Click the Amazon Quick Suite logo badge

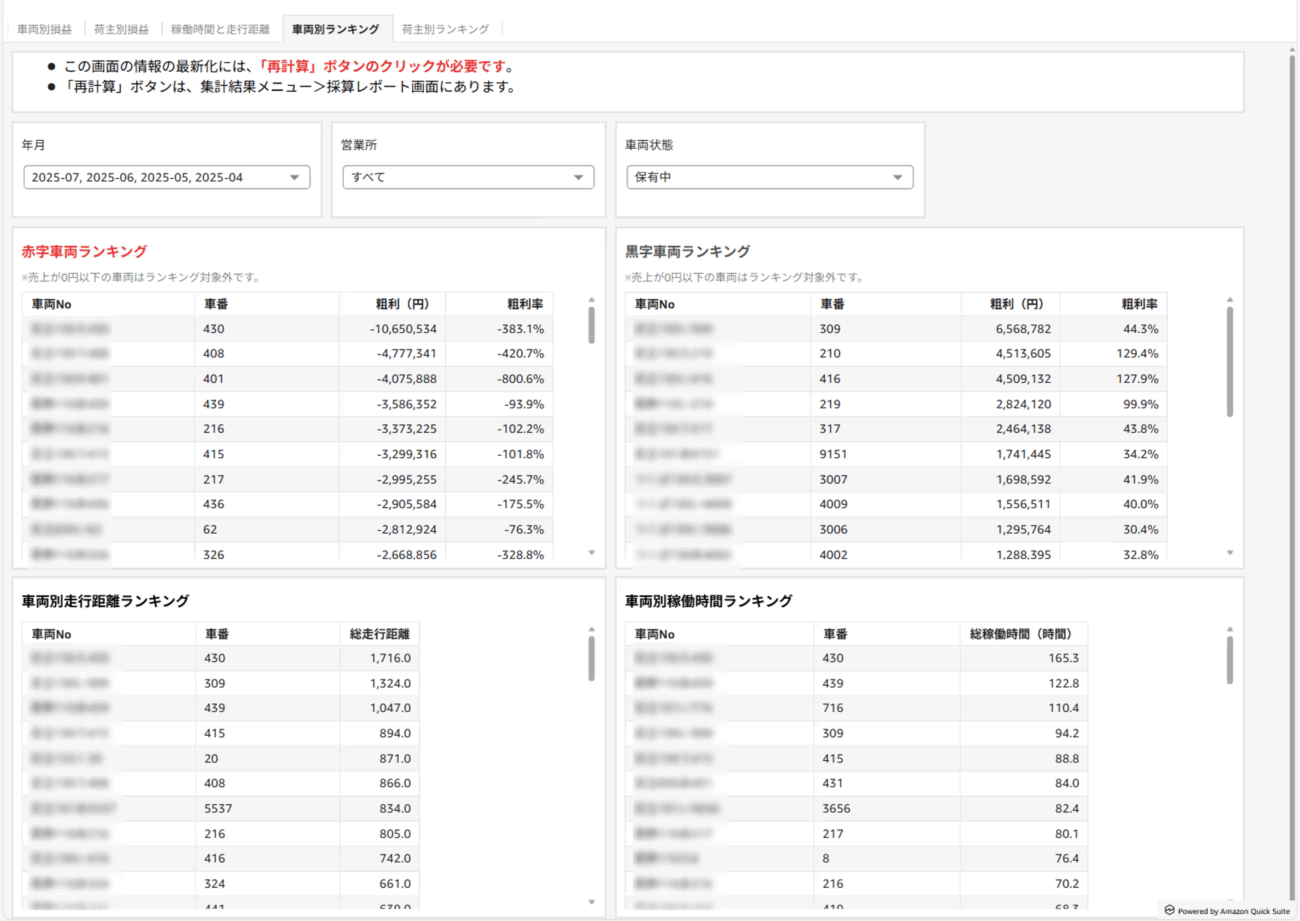pyautogui.click(x=1226, y=910)
